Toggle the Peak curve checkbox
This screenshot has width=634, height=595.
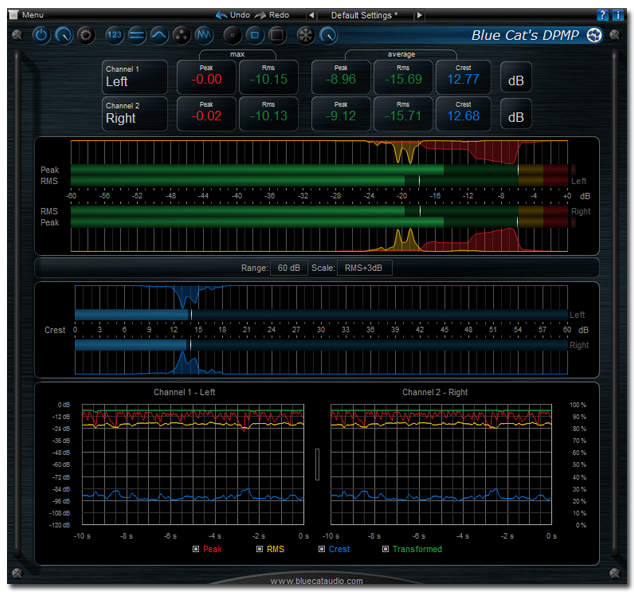tap(196, 549)
